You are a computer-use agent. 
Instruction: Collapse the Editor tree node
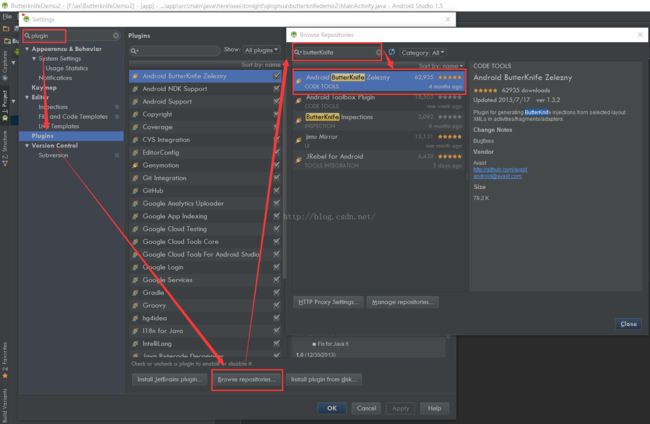pos(27,97)
